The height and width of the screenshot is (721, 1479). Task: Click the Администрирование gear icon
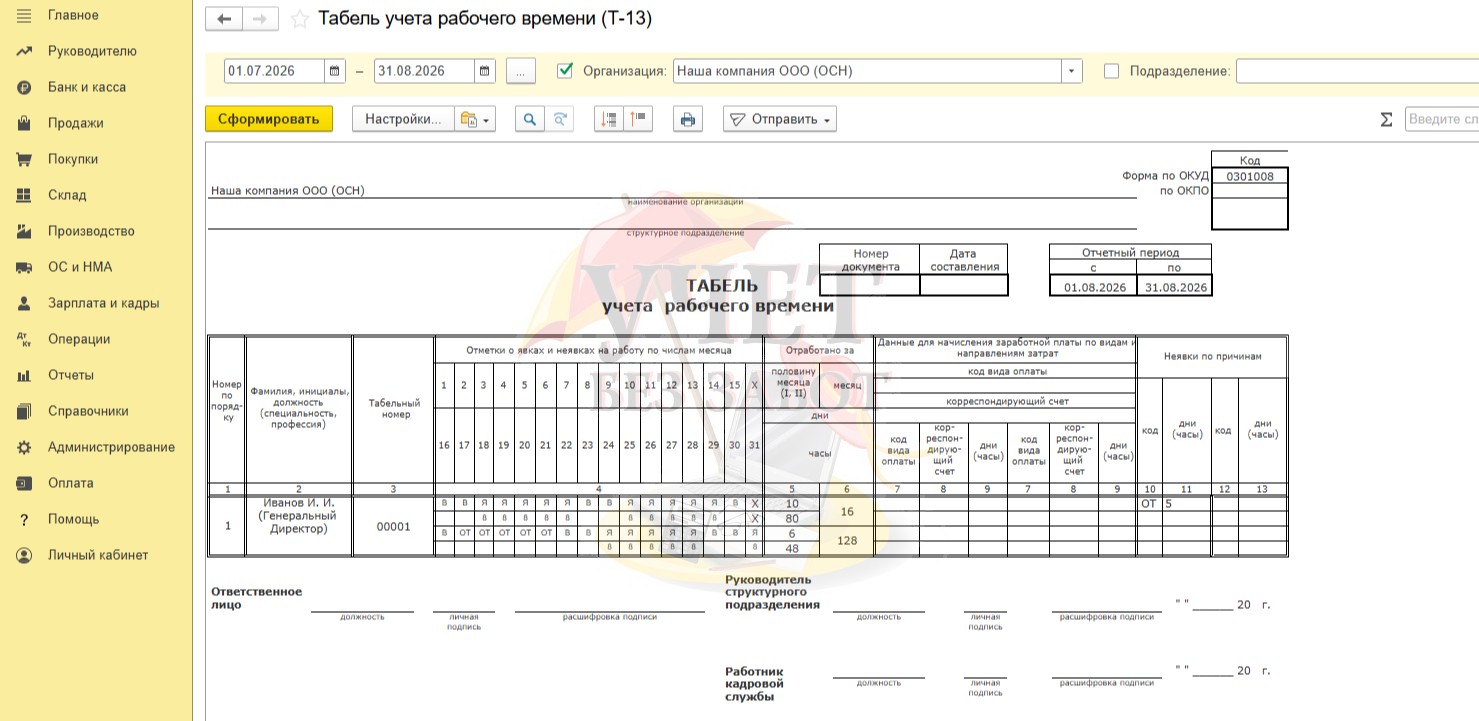(x=24, y=447)
